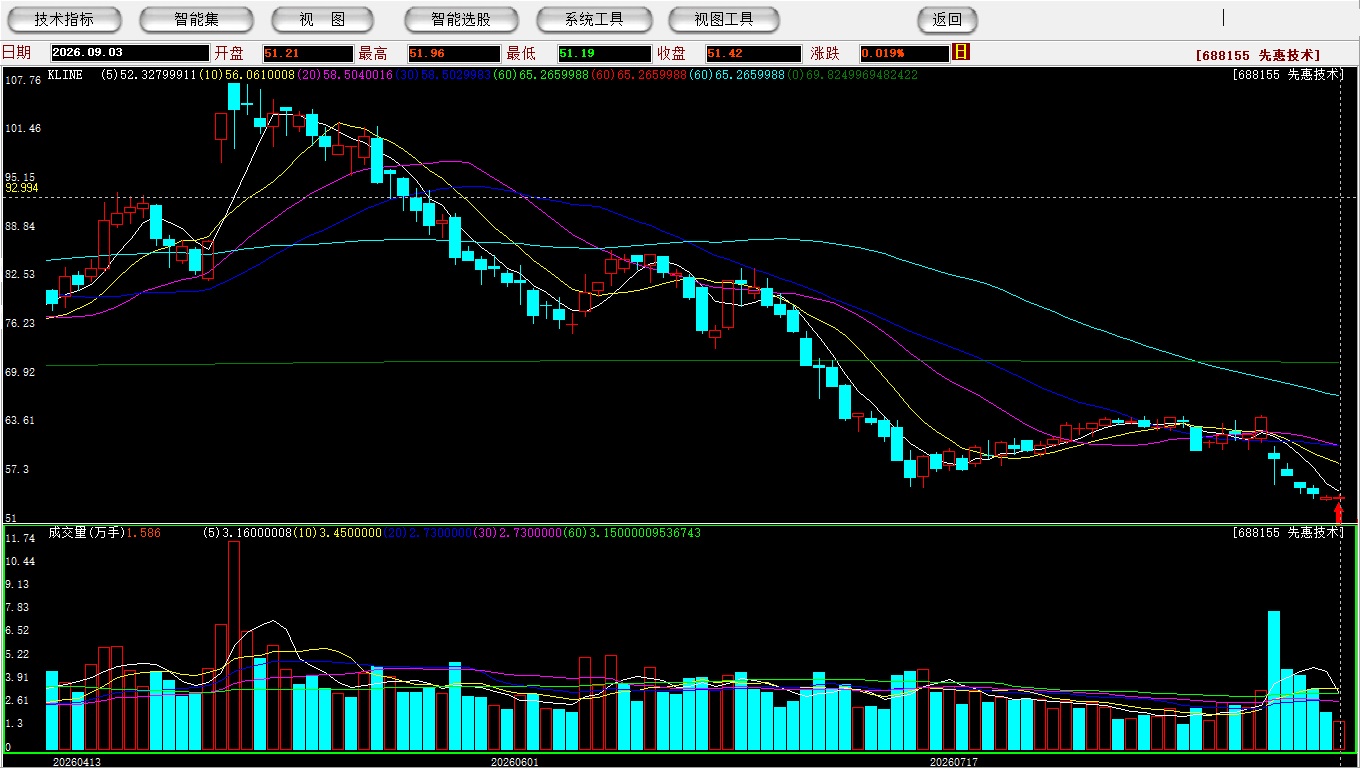1360x768 pixels.
Task: Click the [688155 先惠技术] label in K-line panel
Action: pyautogui.click(x=1287, y=75)
